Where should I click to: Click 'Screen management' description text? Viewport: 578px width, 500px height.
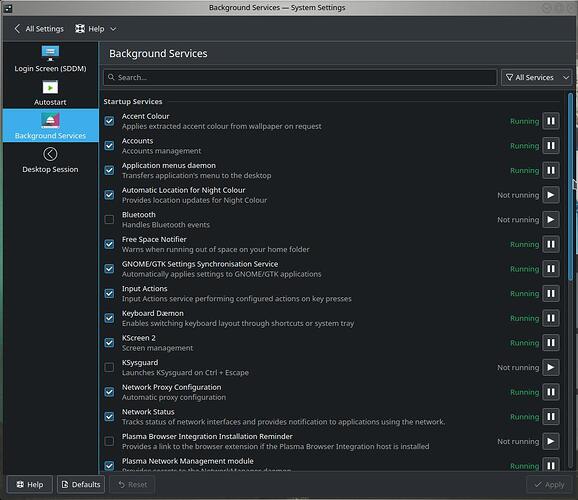point(157,348)
